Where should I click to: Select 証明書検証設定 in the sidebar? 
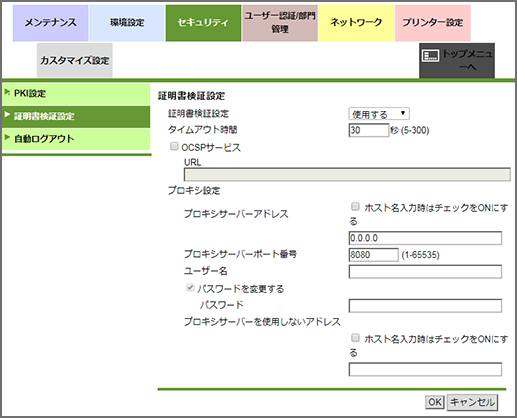click(76, 116)
